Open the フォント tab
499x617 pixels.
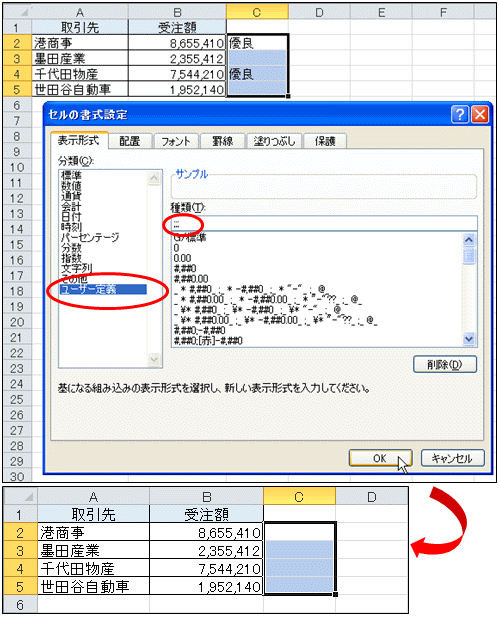pos(176,141)
